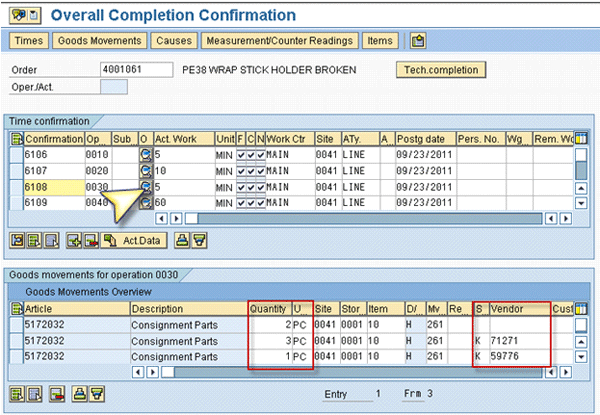Click the Quantity column header
Image resolution: width=600 pixels, height=415 pixels.
pyautogui.click(x=270, y=309)
